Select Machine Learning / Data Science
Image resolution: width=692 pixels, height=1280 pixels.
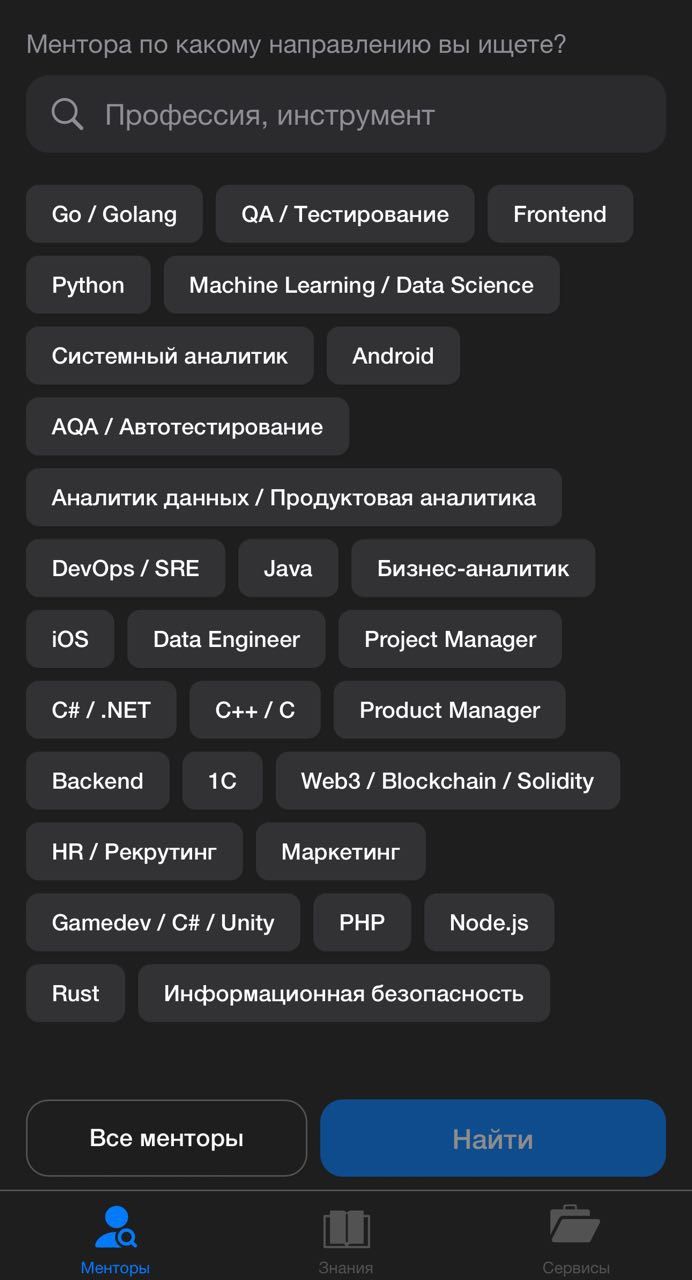click(x=361, y=284)
